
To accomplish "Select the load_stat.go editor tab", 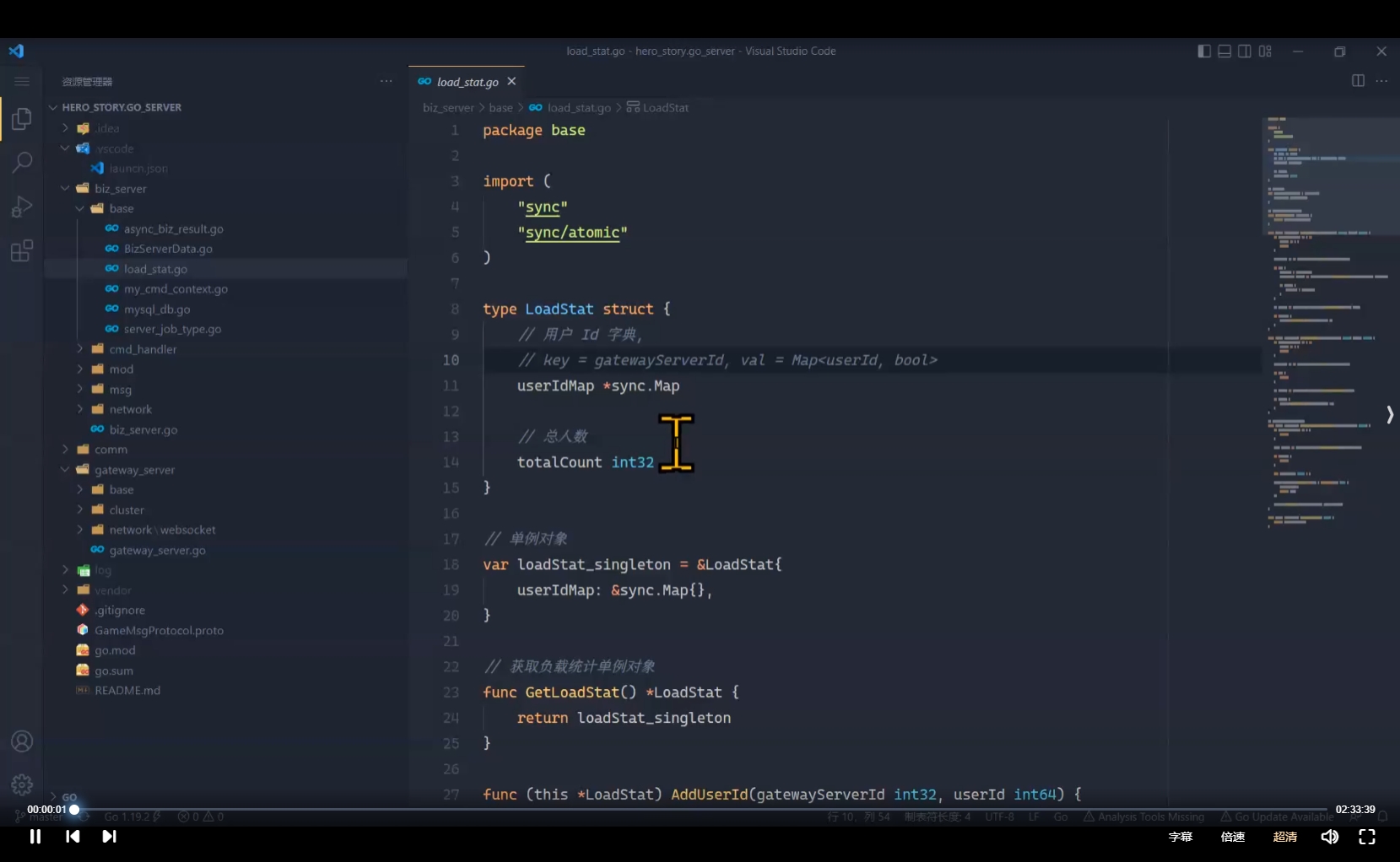I will coord(467,82).
